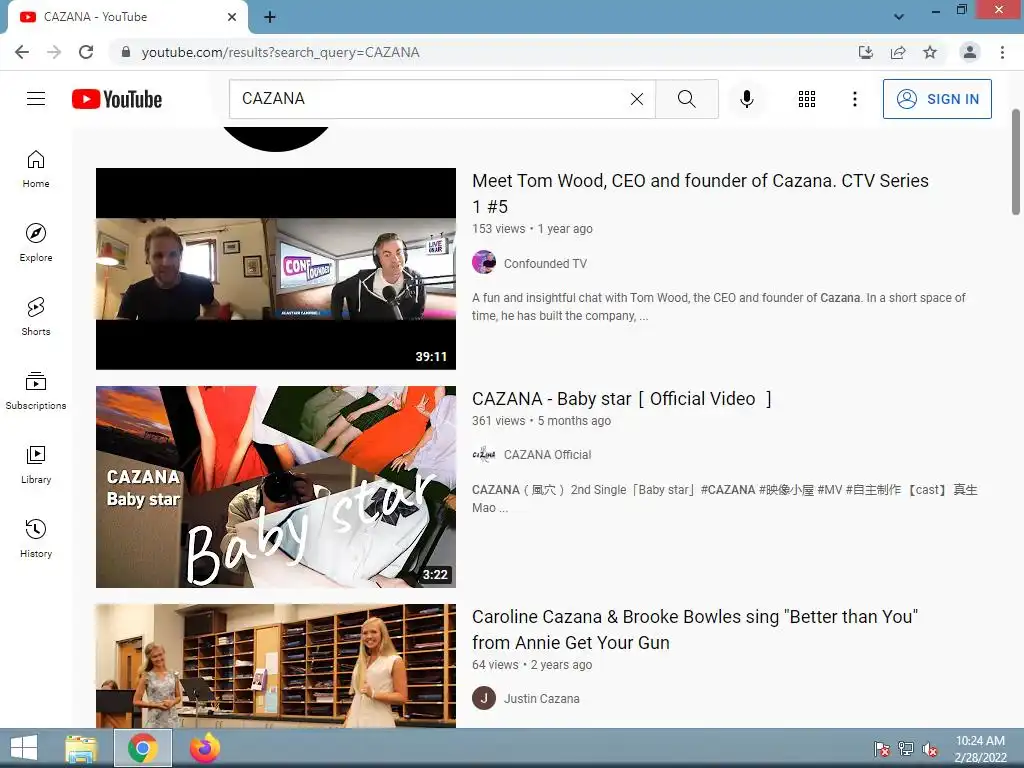Launch Firefox from the taskbar
Screen dimensions: 1024x768
(x=204, y=748)
